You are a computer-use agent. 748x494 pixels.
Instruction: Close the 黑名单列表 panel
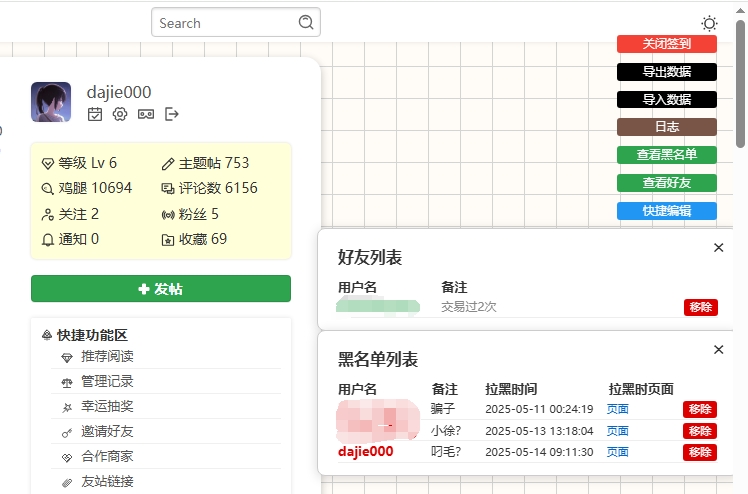click(x=718, y=349)
